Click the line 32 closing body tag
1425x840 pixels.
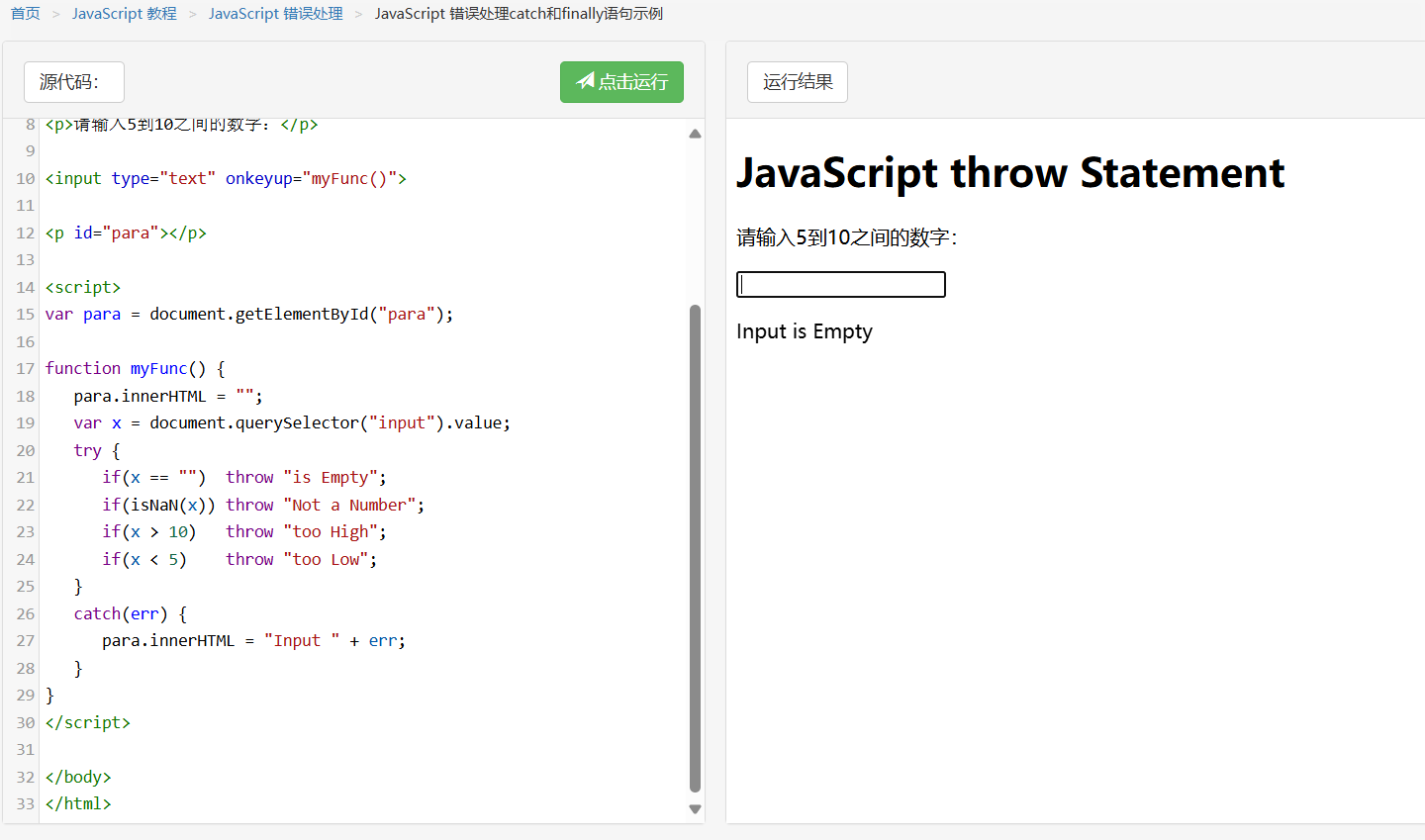pyautogui.click(x=78, y=777)
